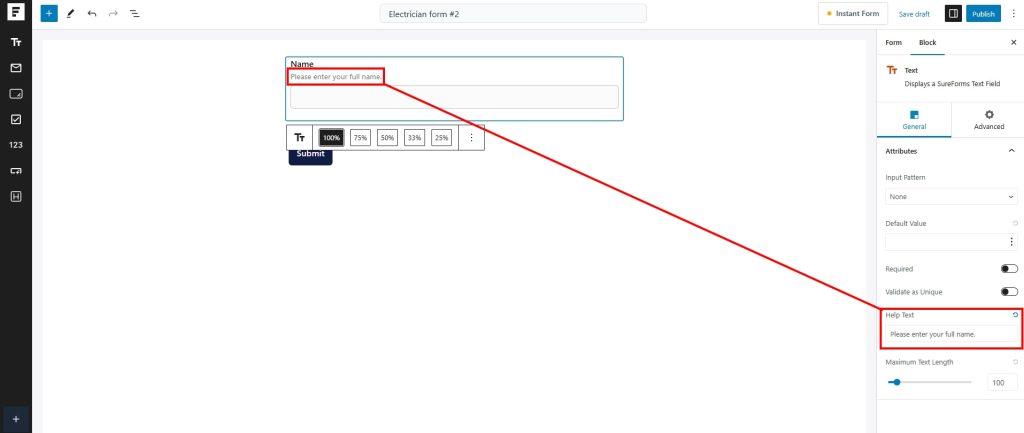The image size is (1024, 433).
Task: Click the Help Text input field
Action: click(x=951, y=334)
